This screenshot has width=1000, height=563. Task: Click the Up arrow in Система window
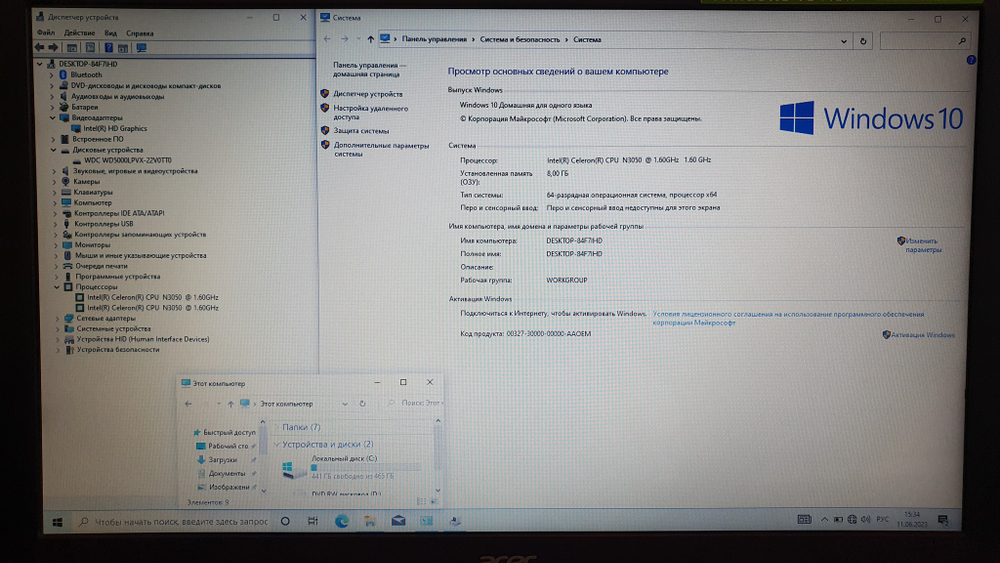pos(370,39)
